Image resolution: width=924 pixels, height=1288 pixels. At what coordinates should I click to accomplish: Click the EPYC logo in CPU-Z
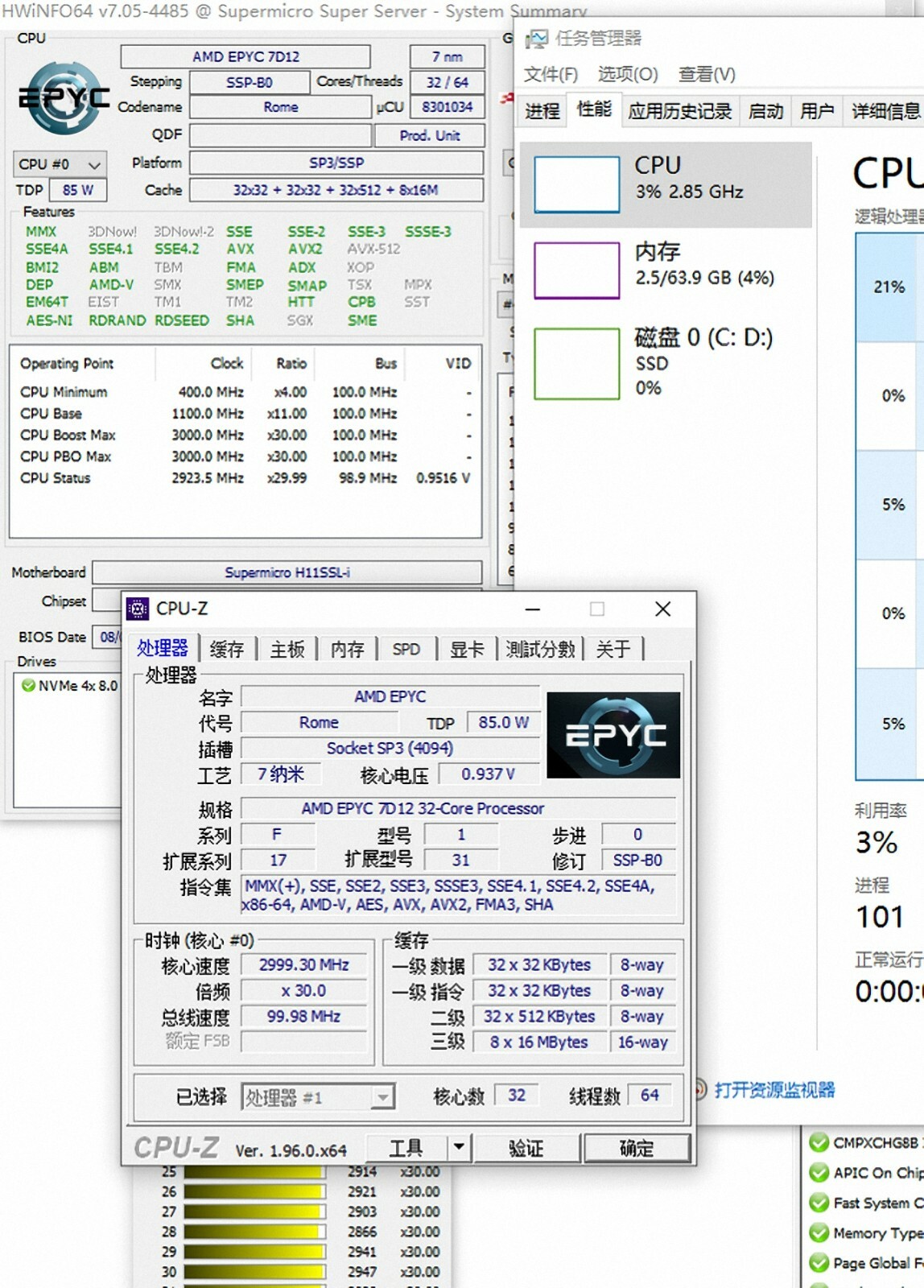(x=613, y=735)
